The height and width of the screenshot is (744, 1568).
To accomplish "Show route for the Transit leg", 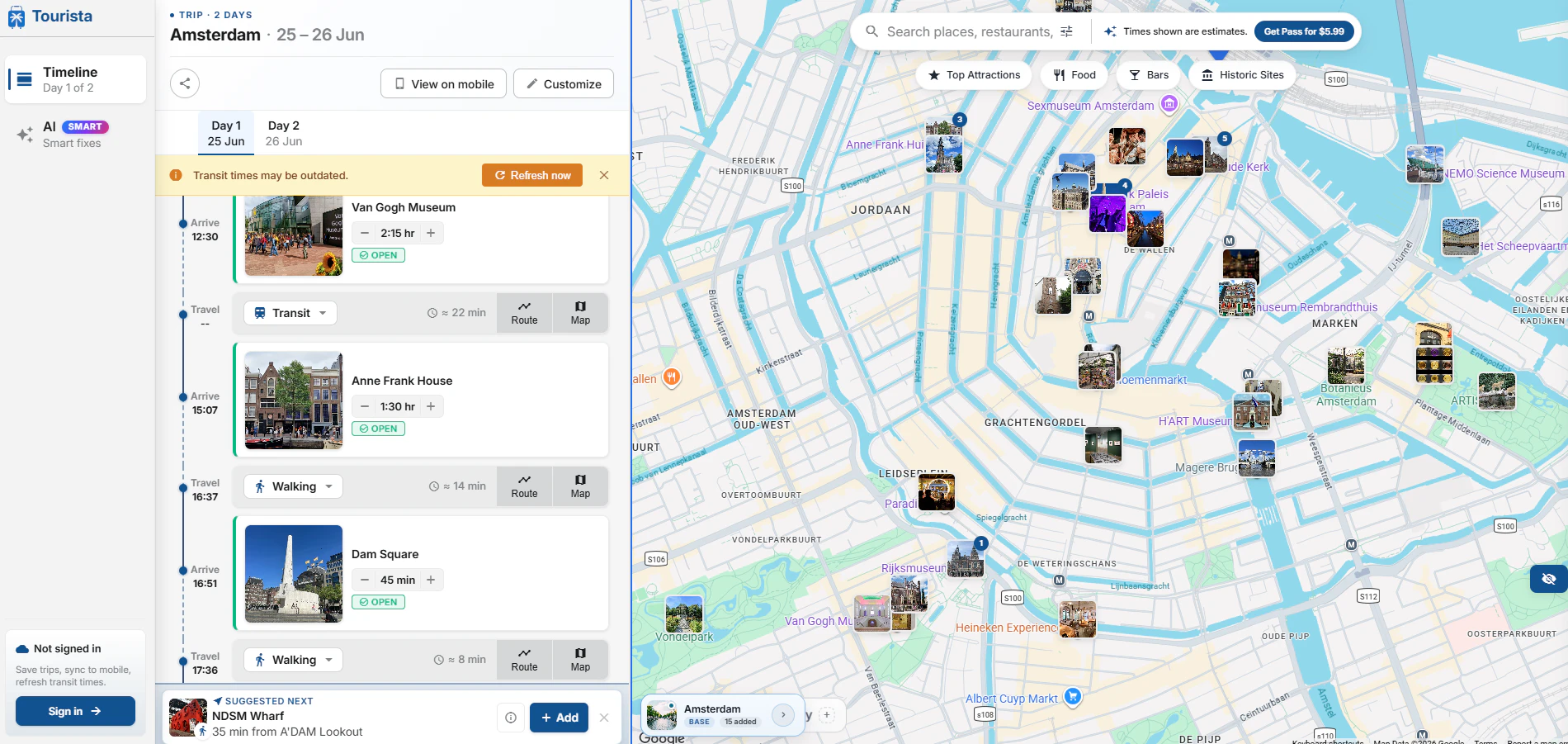I will coord(524,313).
